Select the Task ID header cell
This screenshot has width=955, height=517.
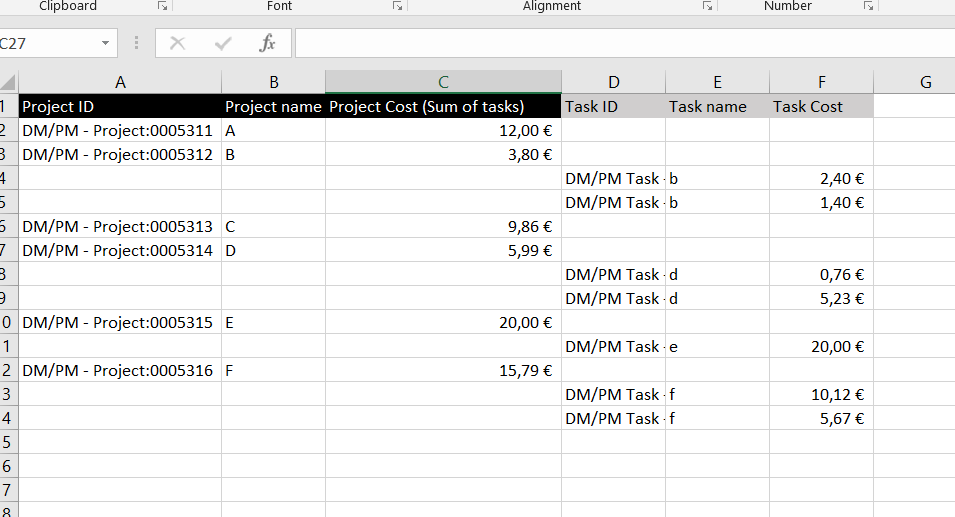point(613,107)
